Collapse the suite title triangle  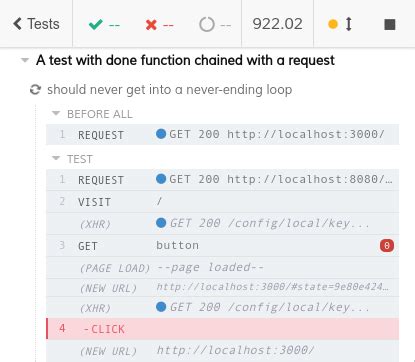25,60
